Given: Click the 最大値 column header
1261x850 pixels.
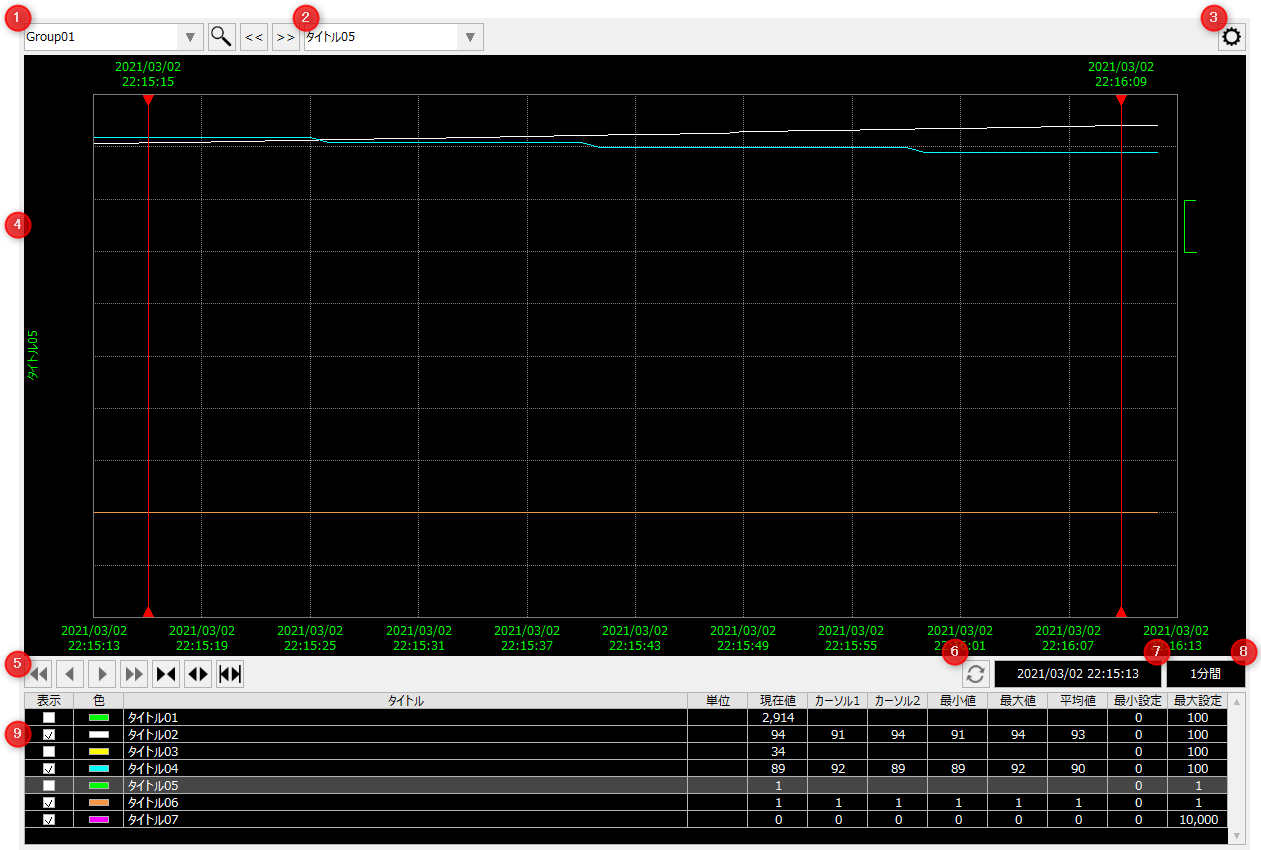Looking at the screenshot, I should [1018, 701].
